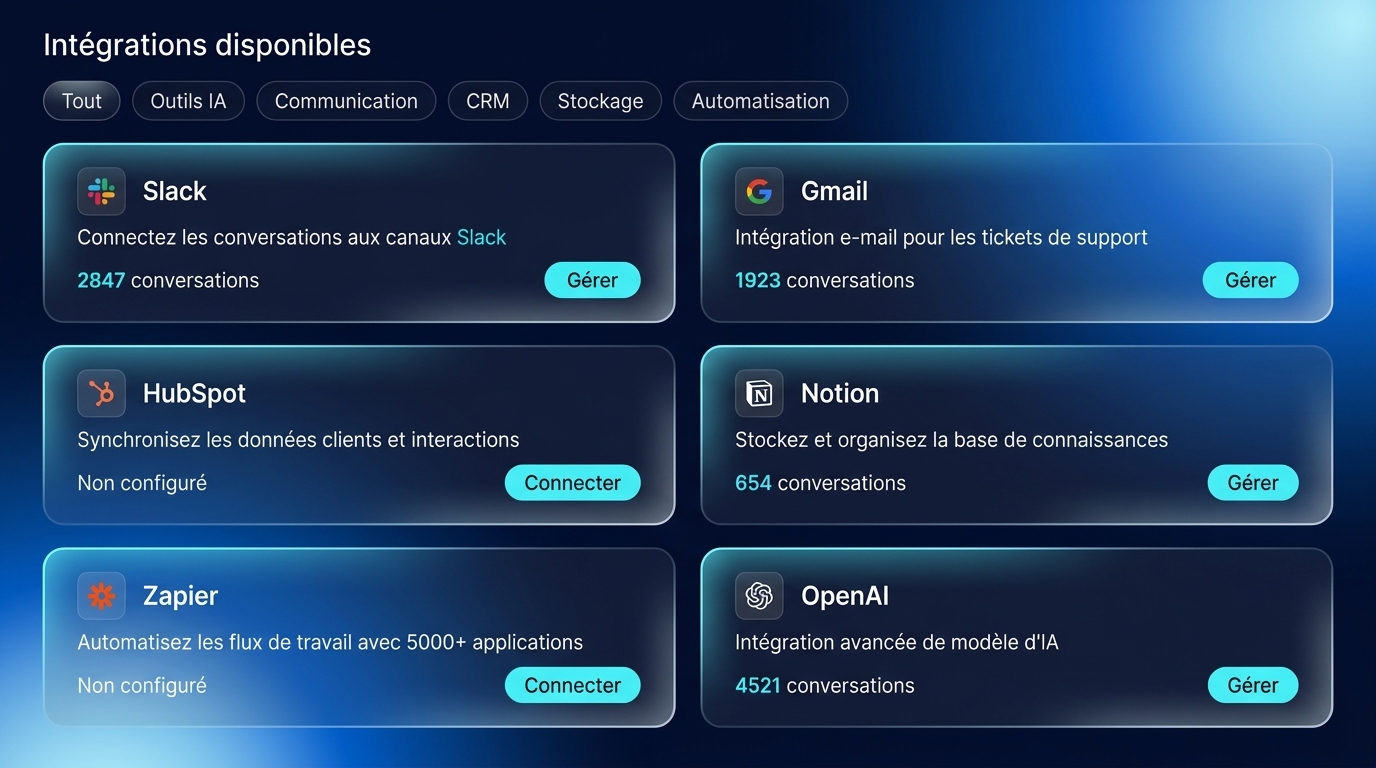Manage the OpenAI integration
1376x768 pixels.
point(1253,685)
